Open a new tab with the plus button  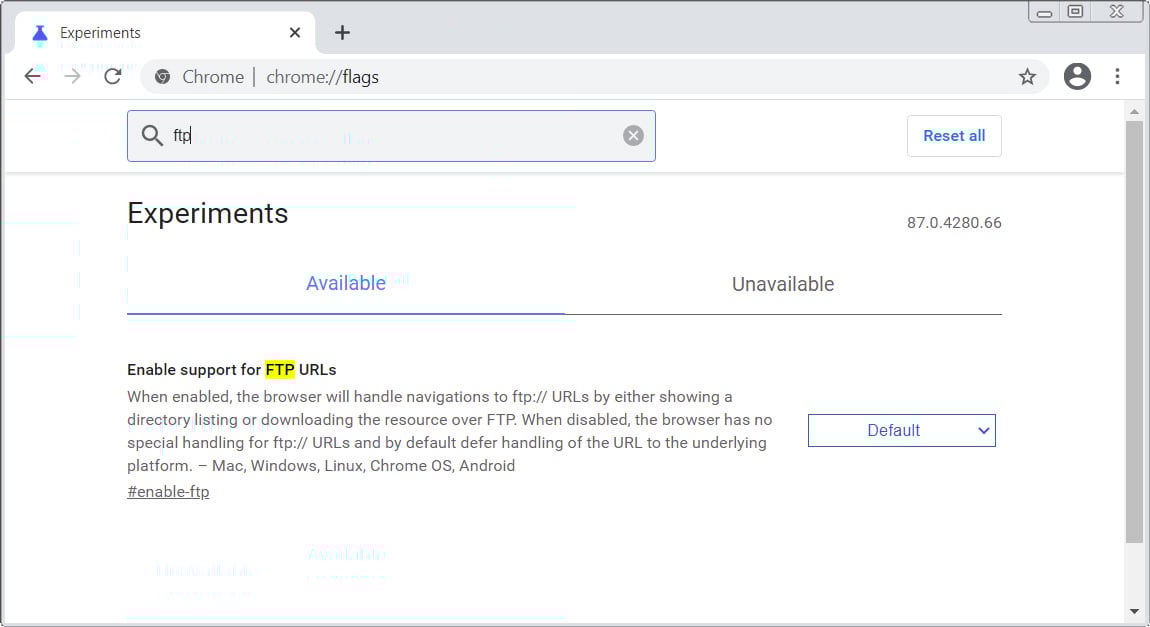(x=342, y=32)
